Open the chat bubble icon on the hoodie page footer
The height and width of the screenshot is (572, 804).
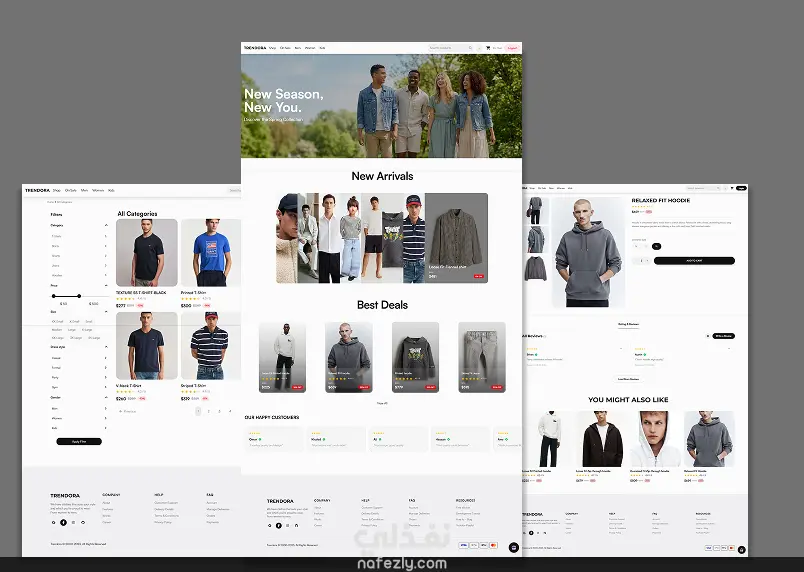742,550
